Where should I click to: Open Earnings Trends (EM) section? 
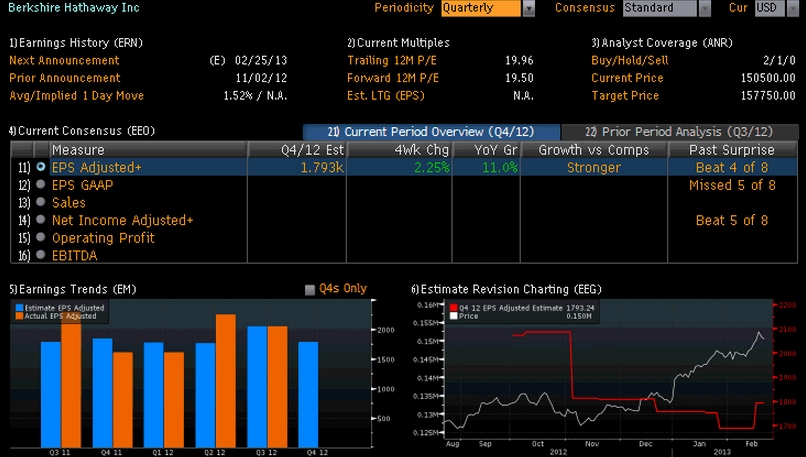point(72,289)
